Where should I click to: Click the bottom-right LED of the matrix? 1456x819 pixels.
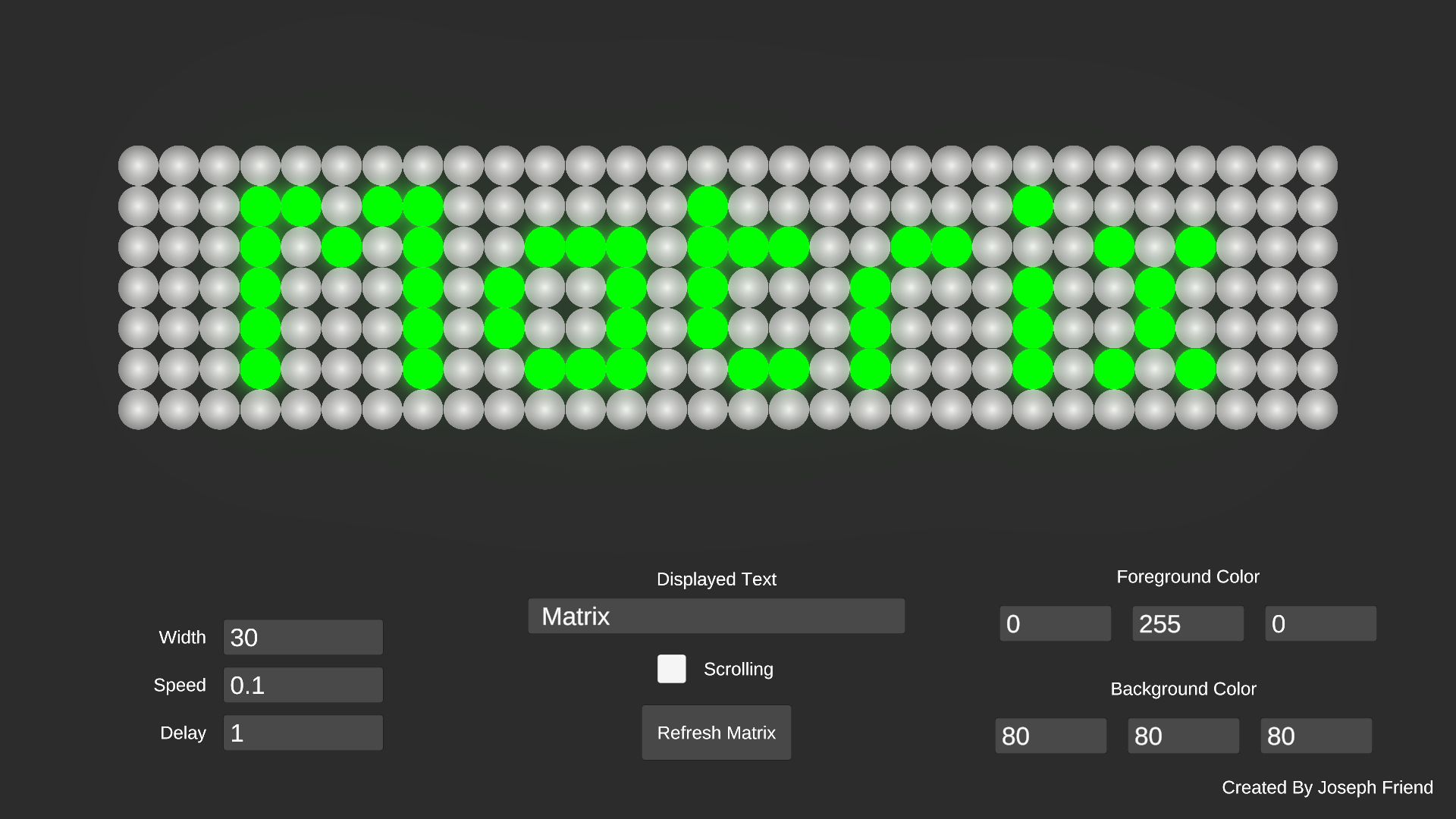(x=1317, y=409)
